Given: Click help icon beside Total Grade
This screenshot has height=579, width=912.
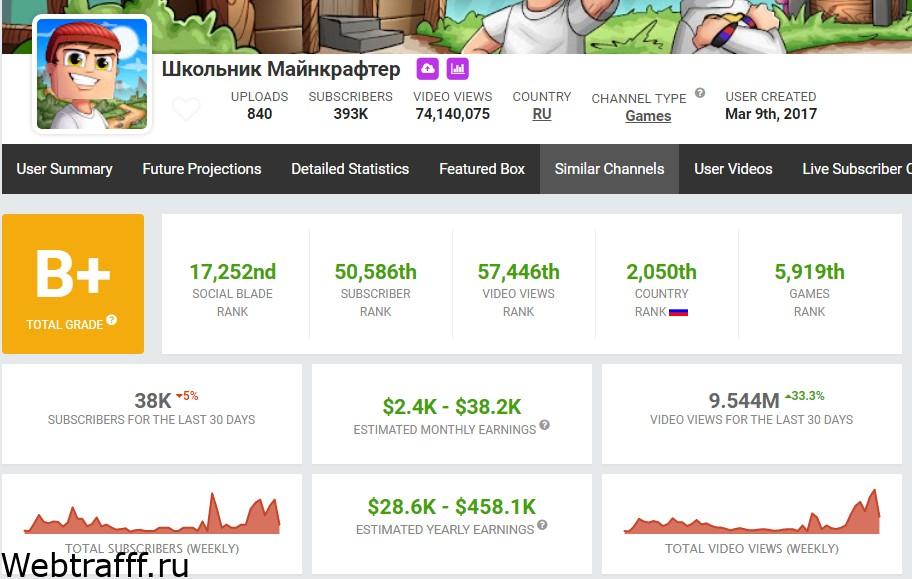Looking at the screenshot, I should coord(112,319).
